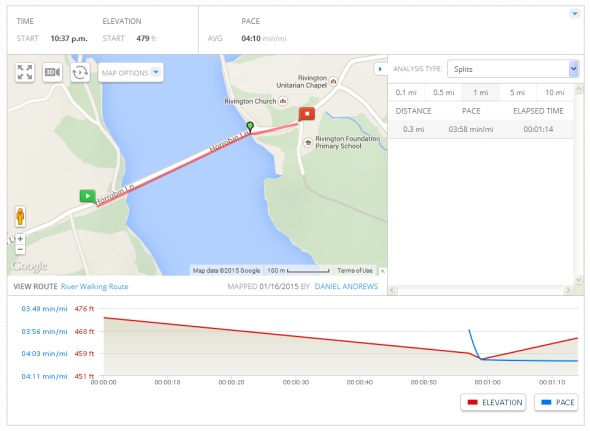Click the PACE column header in splits
Viewport: 590px width, 431px height.
point(471,111)
